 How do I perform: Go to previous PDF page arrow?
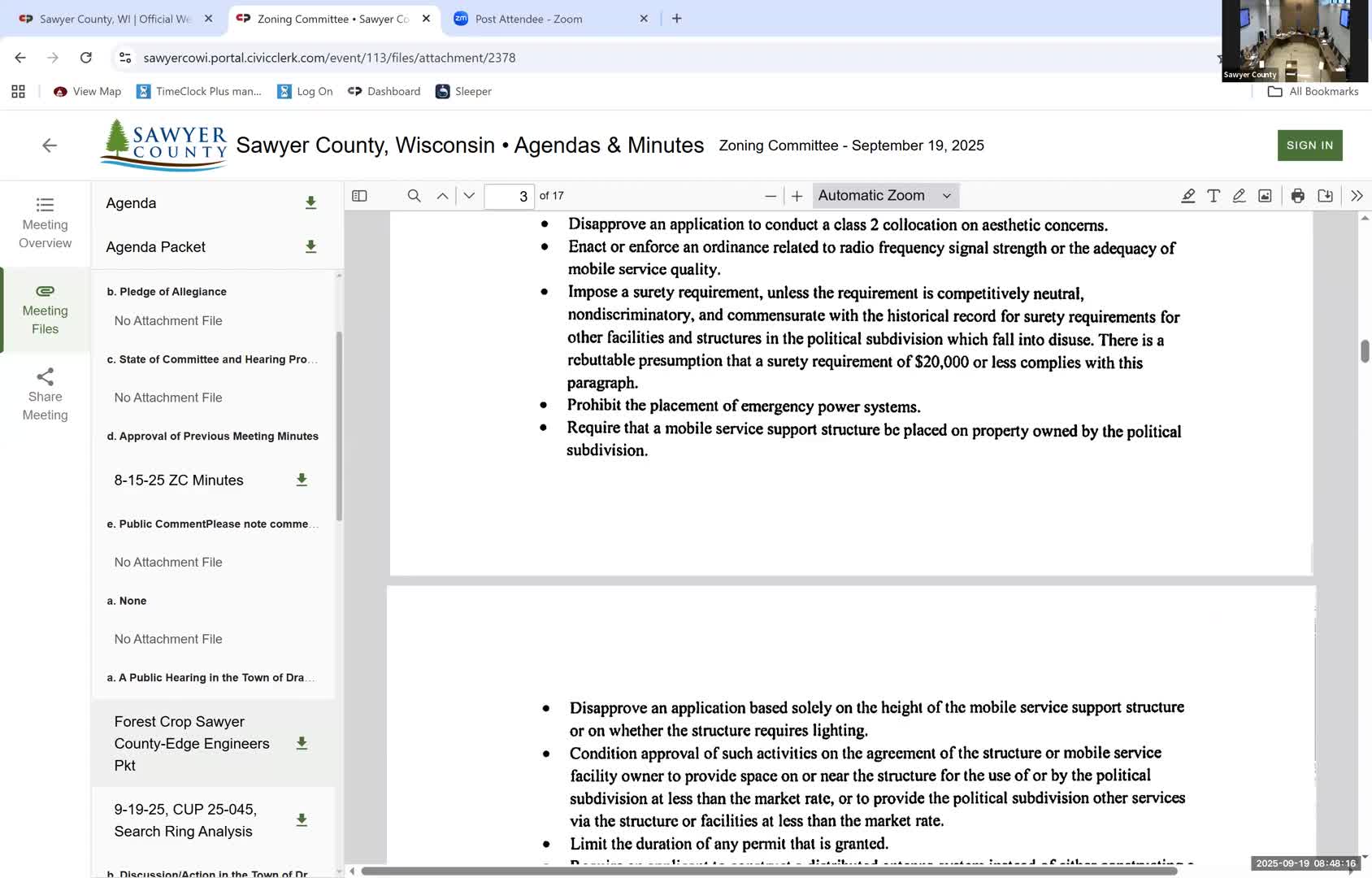click(x=442, y=196)
